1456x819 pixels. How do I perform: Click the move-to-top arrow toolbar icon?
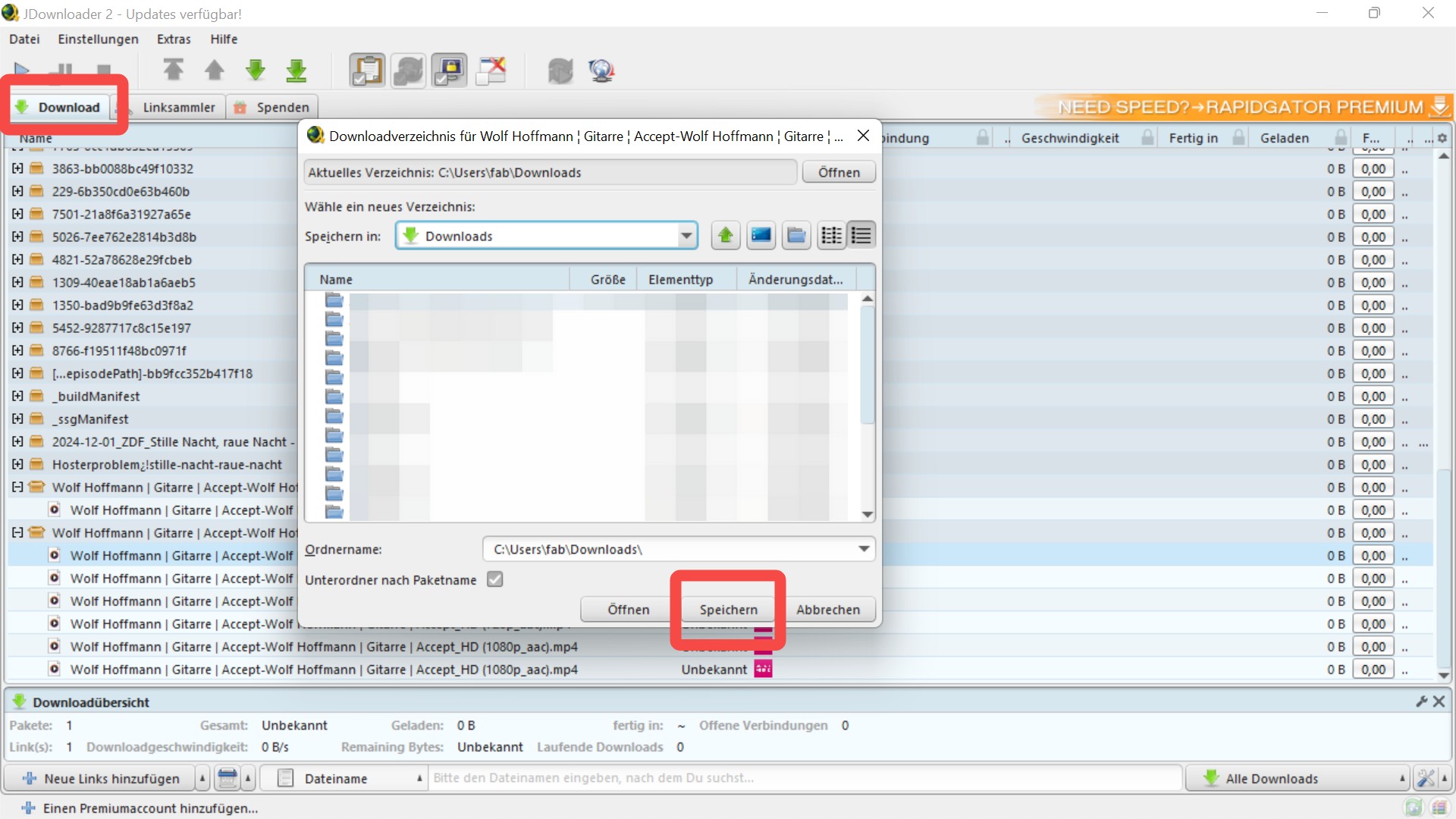click(x=174, y=71)
